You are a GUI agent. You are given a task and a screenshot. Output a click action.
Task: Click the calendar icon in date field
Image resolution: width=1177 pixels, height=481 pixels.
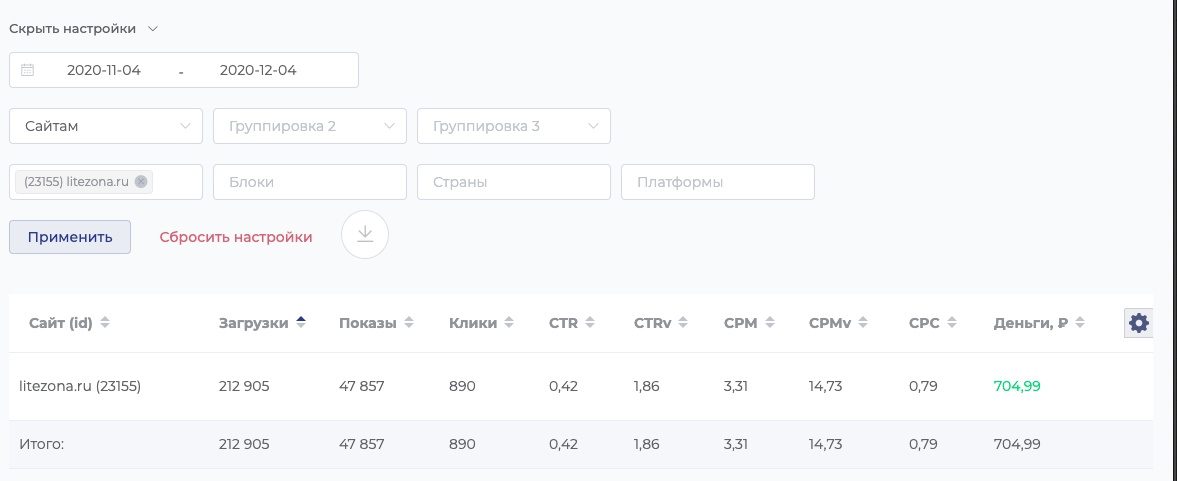click(28, 70)
